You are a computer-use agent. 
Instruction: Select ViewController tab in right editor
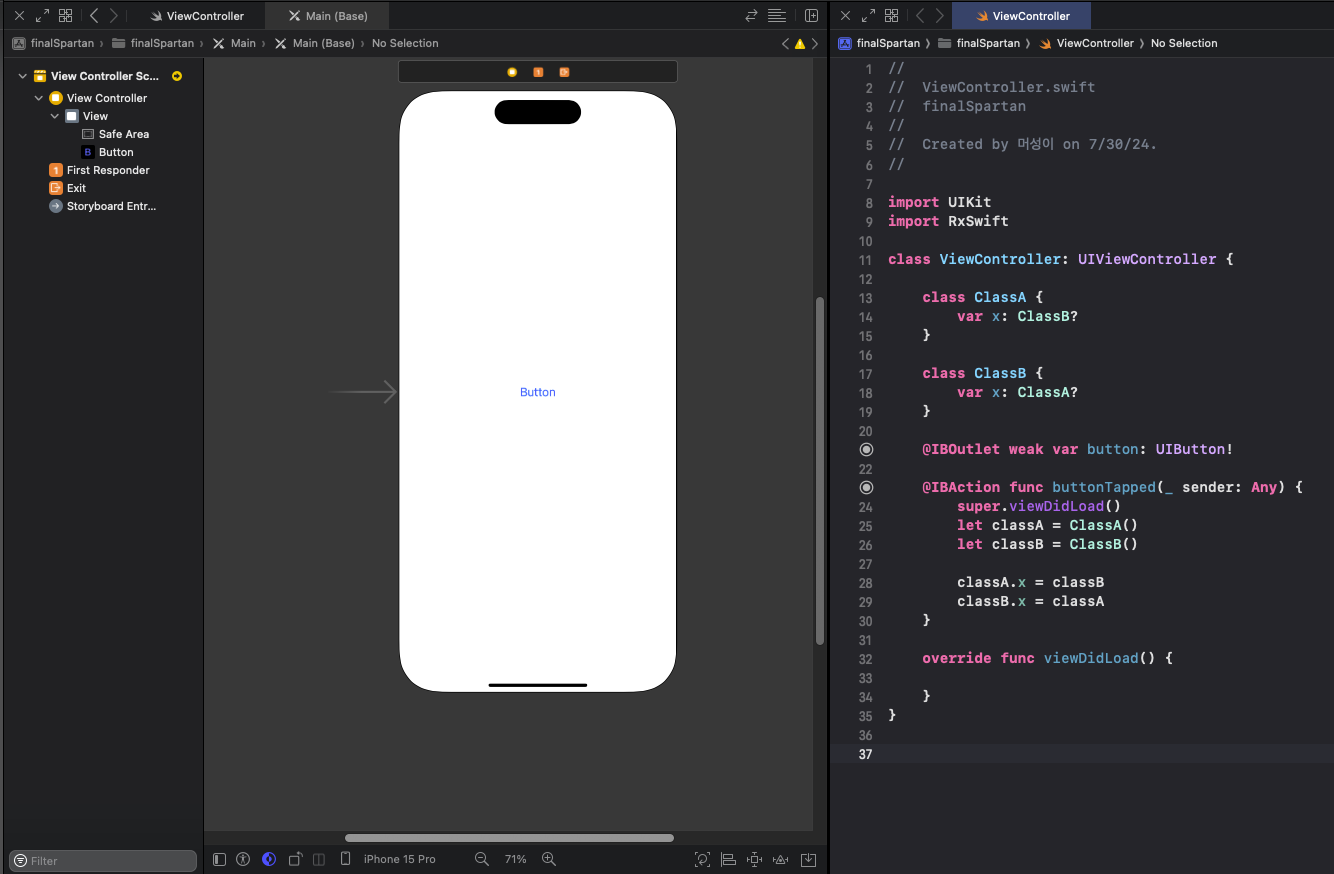pyautogui.click(x=1021, y=16)
